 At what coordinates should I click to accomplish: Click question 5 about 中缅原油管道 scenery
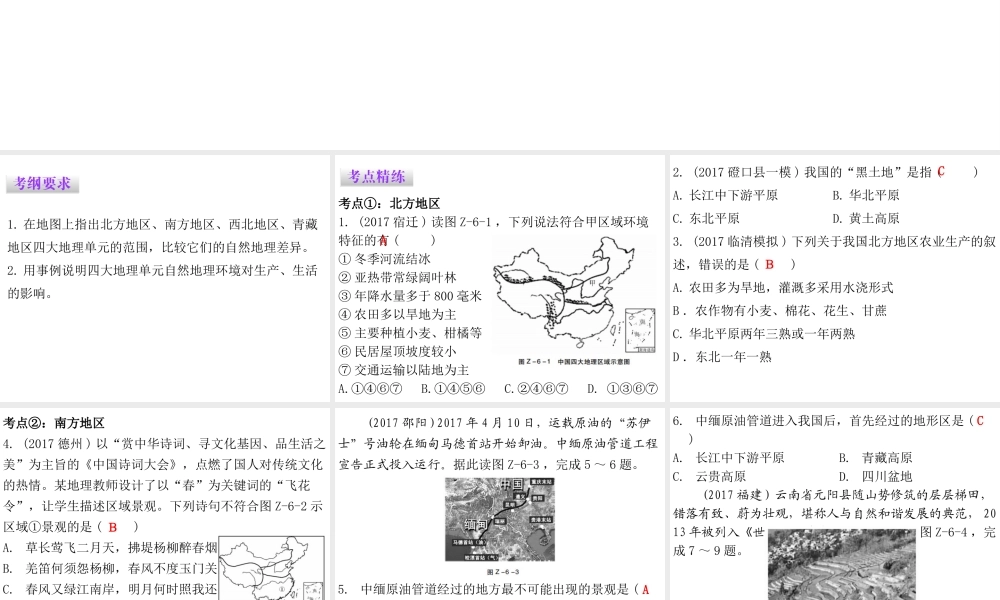494,589
